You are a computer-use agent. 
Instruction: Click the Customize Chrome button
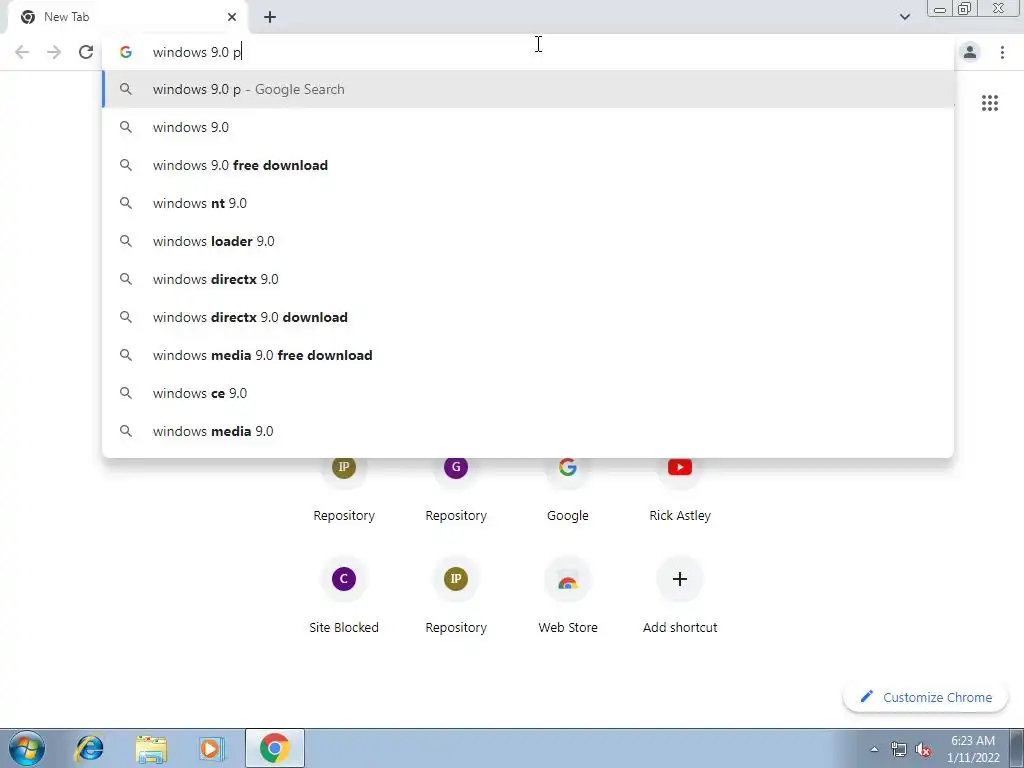(x=925, y=697)
